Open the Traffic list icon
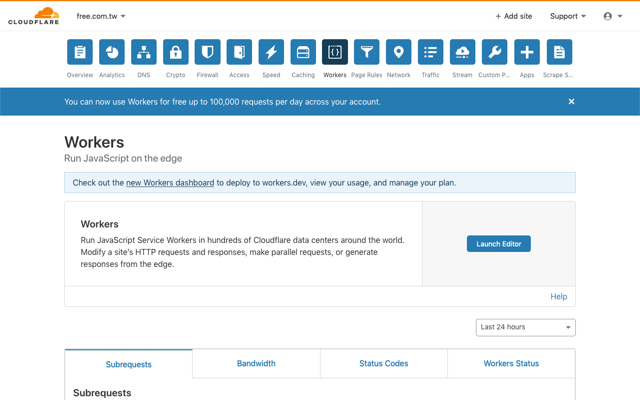 (x=431, y=52)
